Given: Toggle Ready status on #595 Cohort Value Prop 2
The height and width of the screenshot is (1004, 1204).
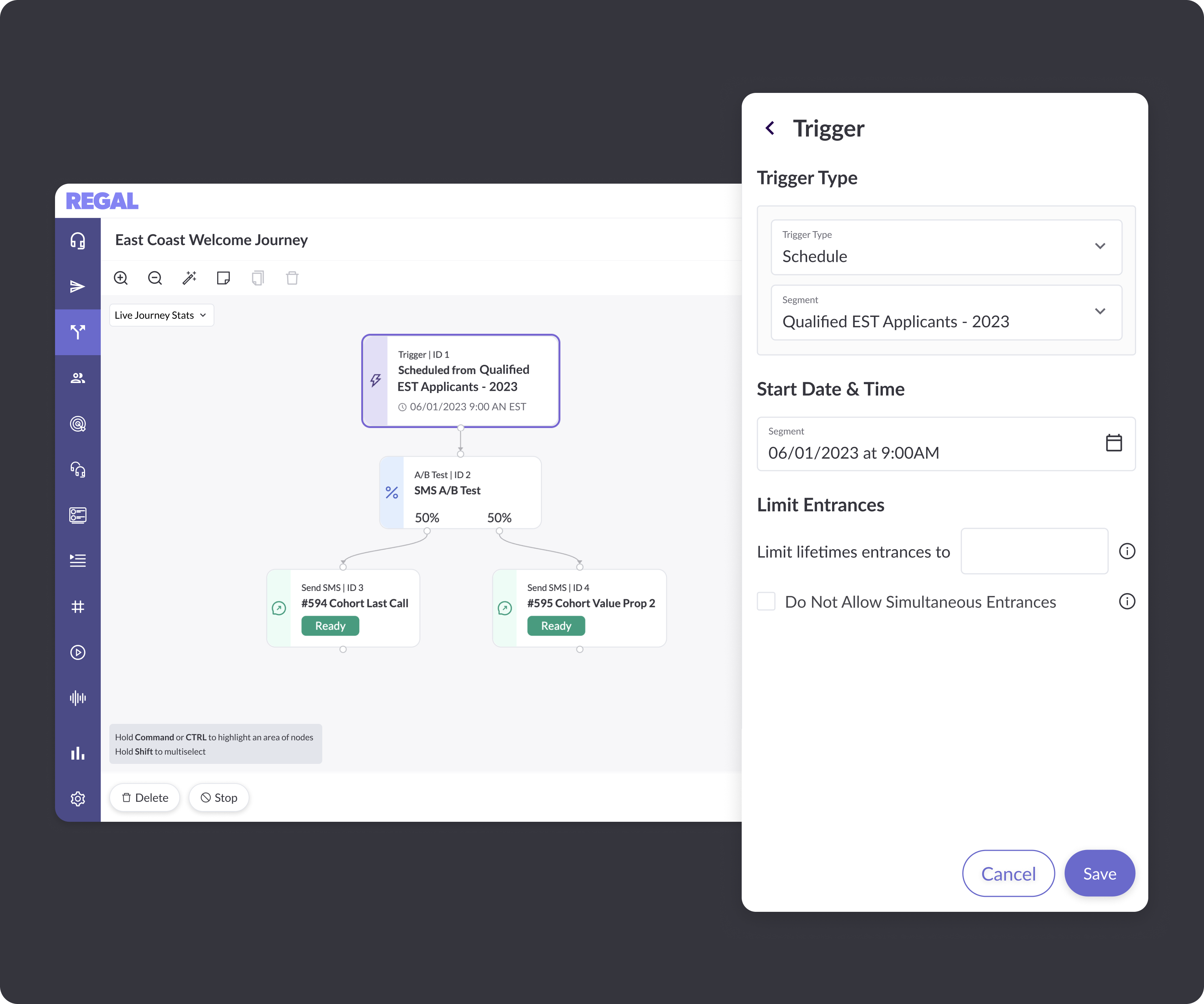Looking at the screenshot, I should pyautogui.click(x=556, y=626).
